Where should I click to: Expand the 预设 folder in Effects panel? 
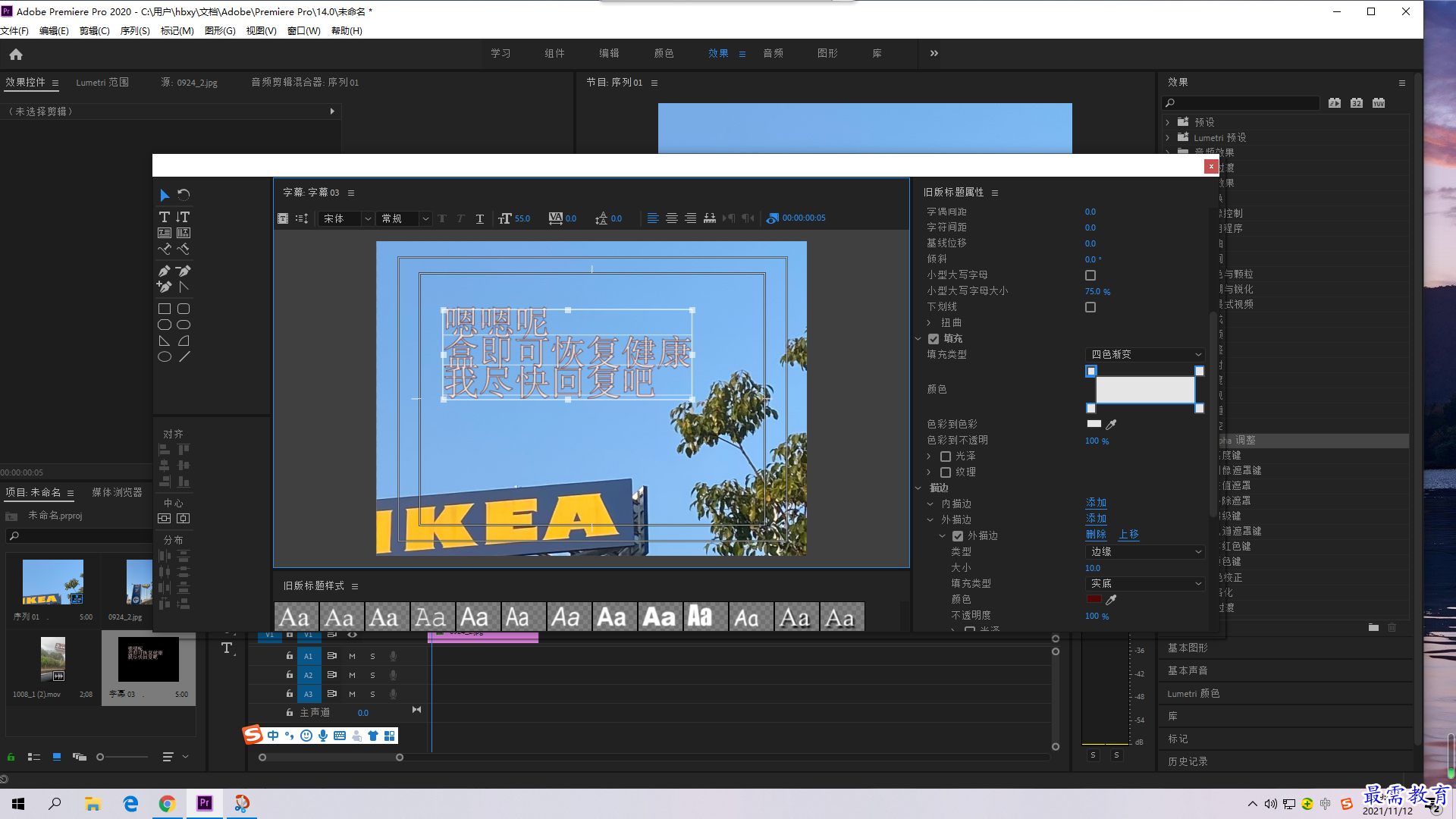click(x=1168, y=122)
